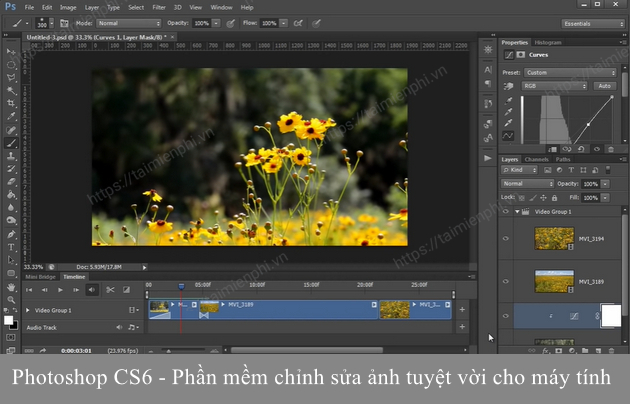This screenshot has width=630, height=404.
Task: Click the scissors split clip icon
Action: click(109, 290)
